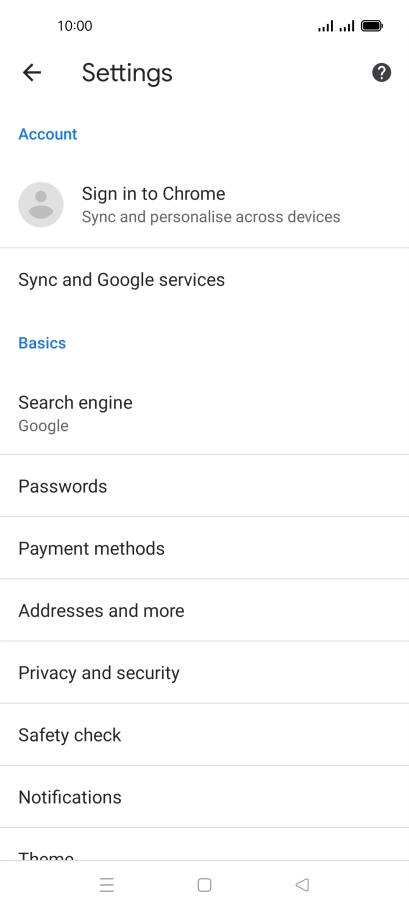Tap the back arrow icon
The image size is (409, 910).
32,73
